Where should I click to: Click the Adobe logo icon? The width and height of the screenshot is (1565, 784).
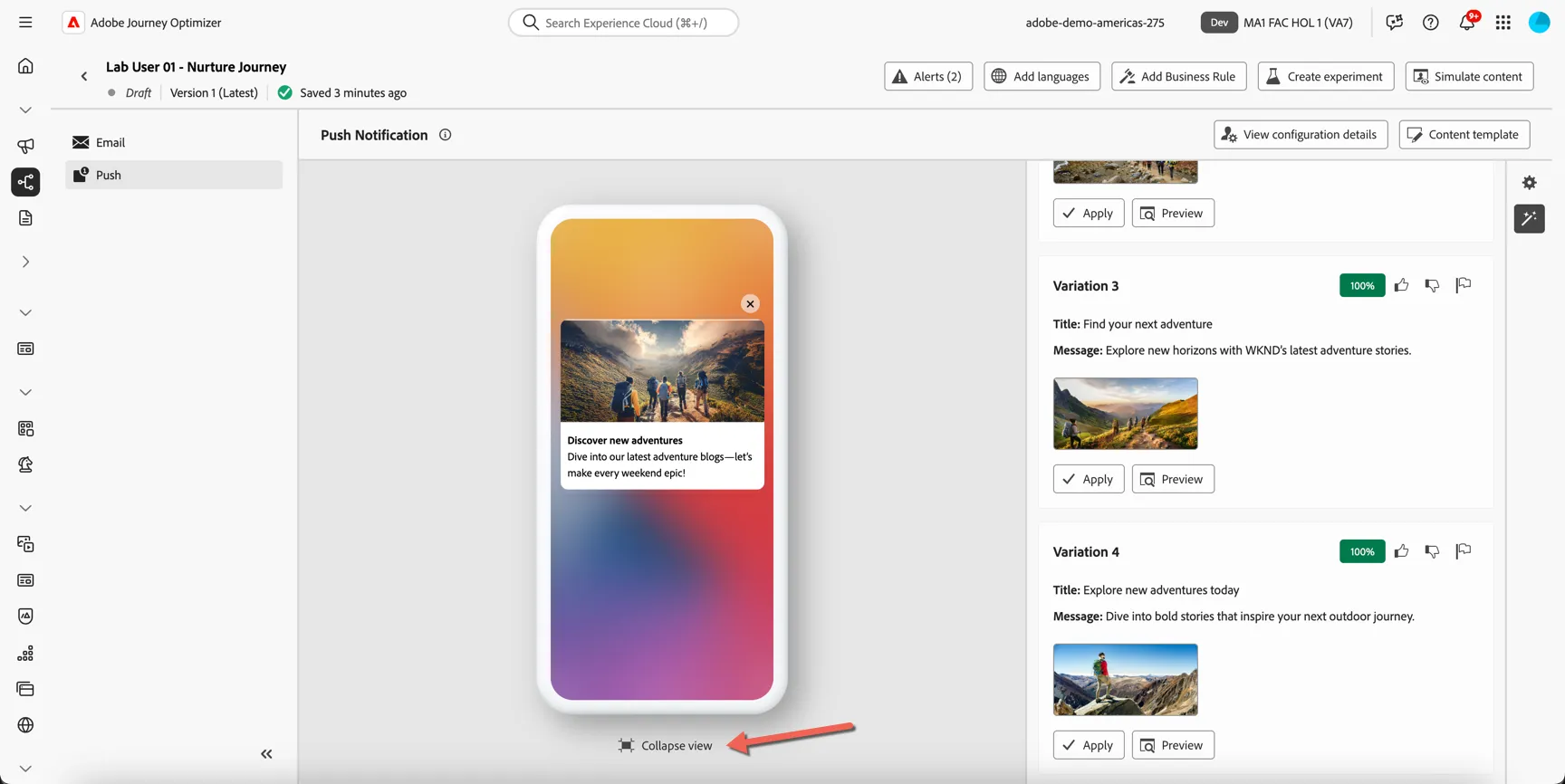pyautogui.click(x=73, y=23)
